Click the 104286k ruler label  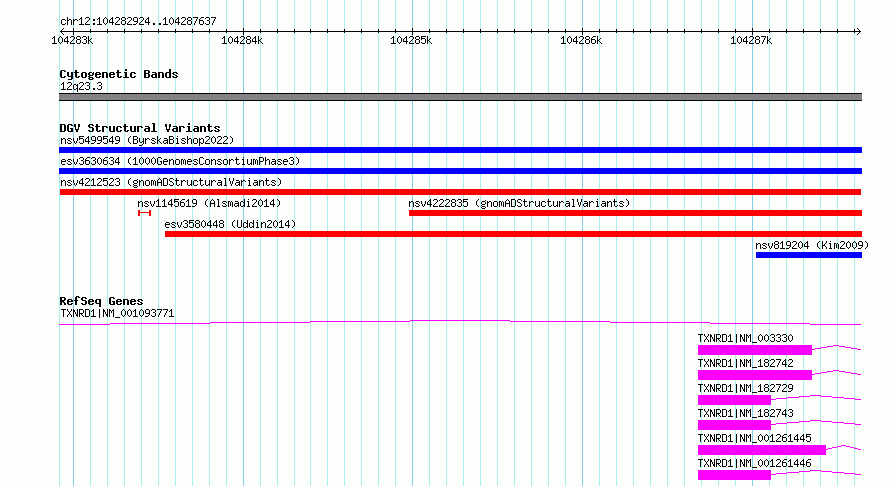coord(581,40)
